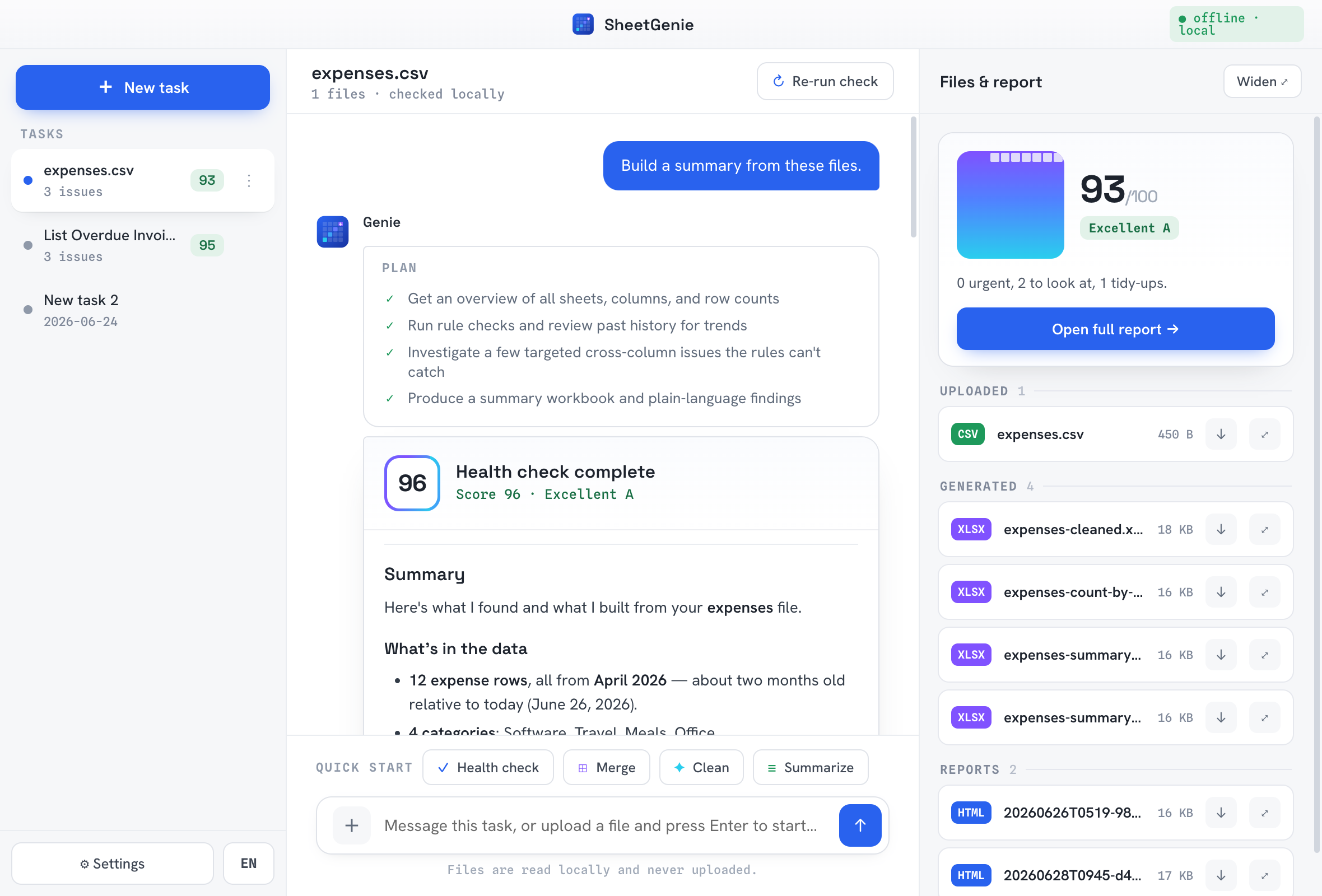Image resolution: width=1322 pixels, height=896 pixels.
Task: Open the EN language selector
Action: [249, 863]
